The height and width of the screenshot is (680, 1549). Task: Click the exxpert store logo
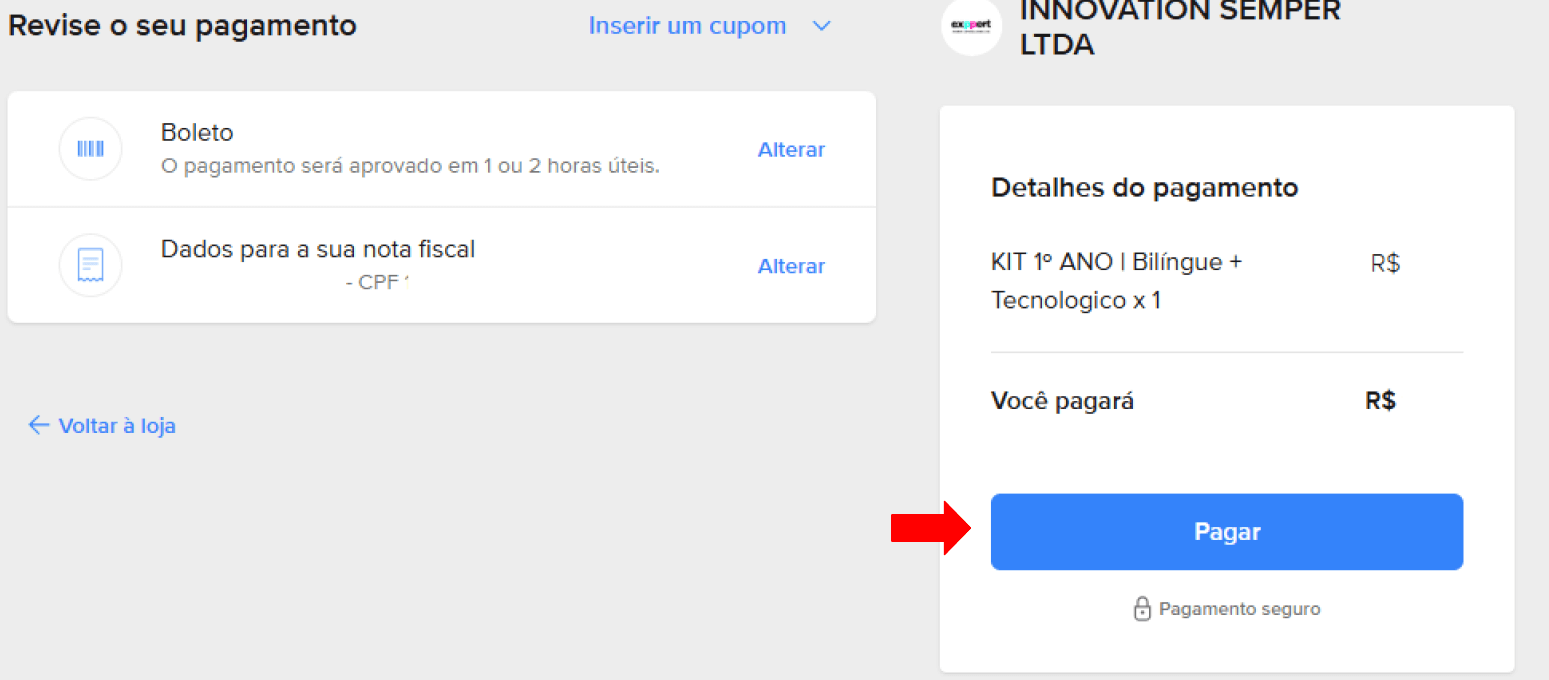971,27
